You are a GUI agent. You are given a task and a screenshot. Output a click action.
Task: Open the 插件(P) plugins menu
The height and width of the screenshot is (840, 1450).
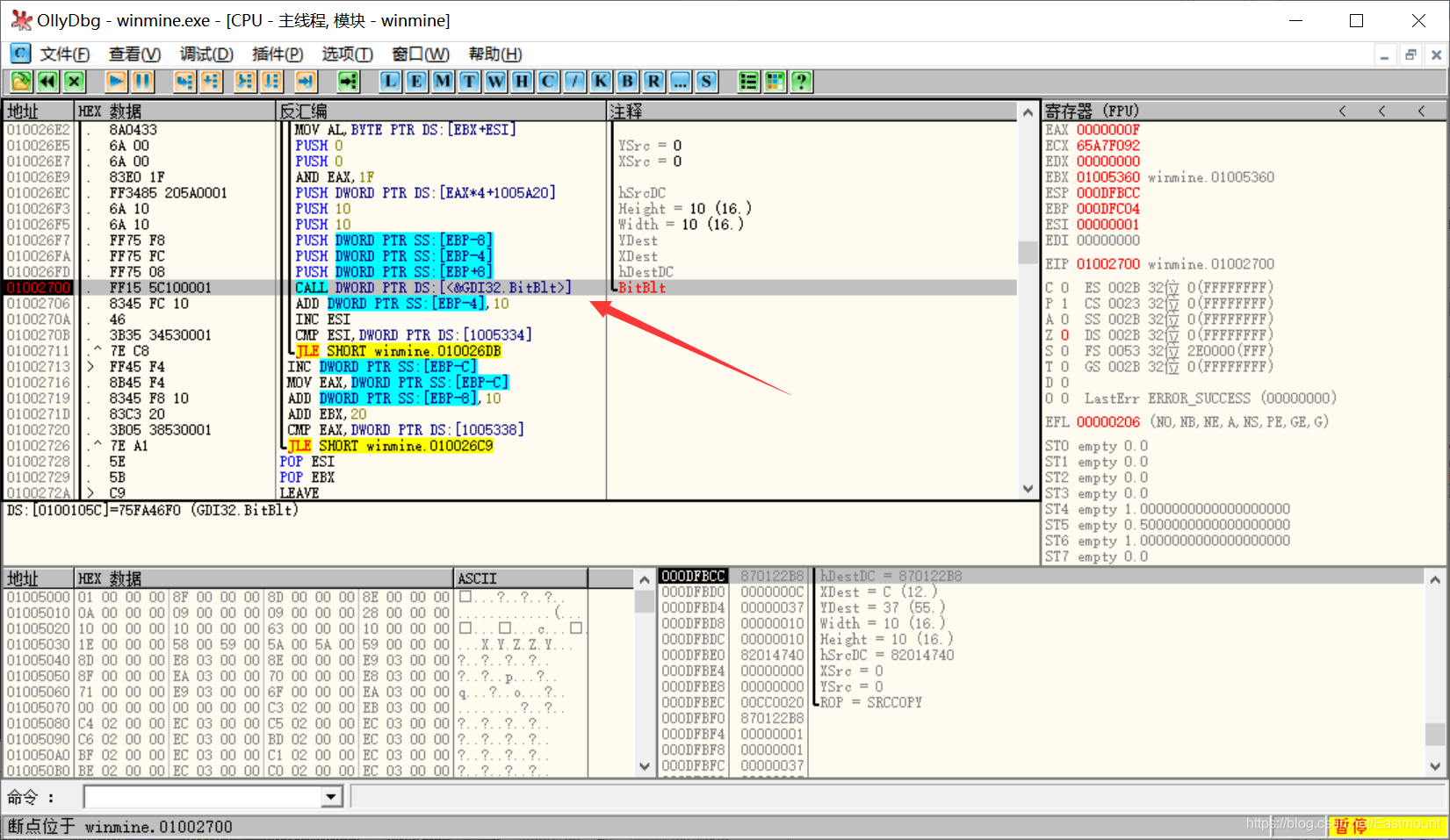278,54
